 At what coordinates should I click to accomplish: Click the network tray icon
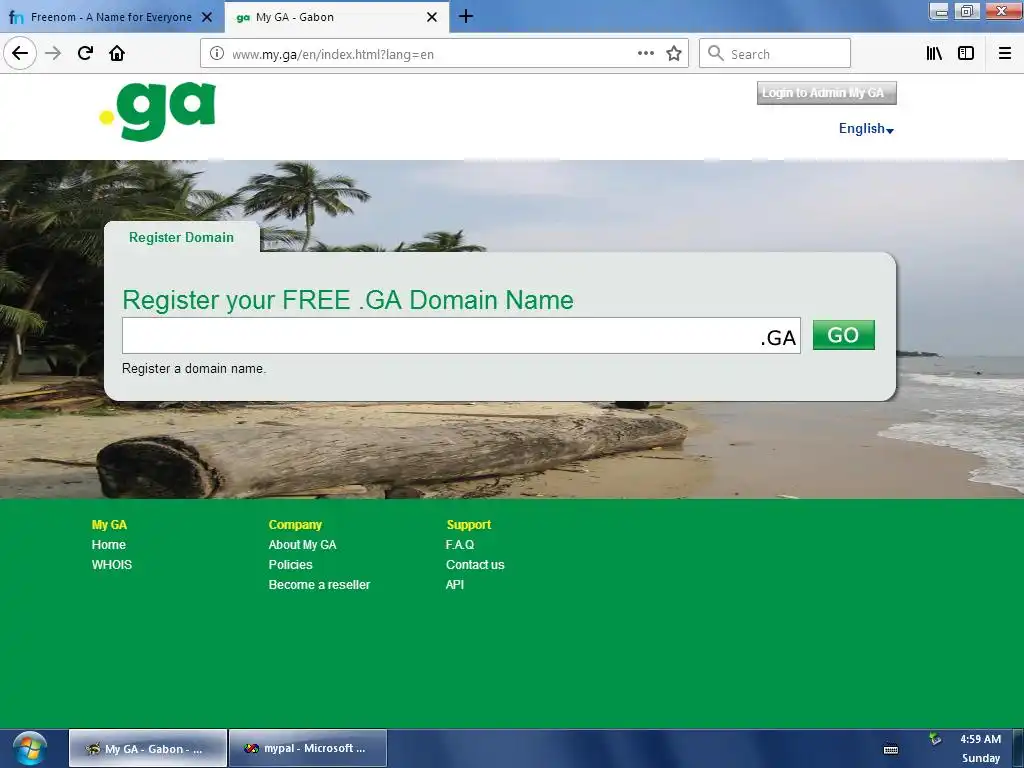coord(935,739)
